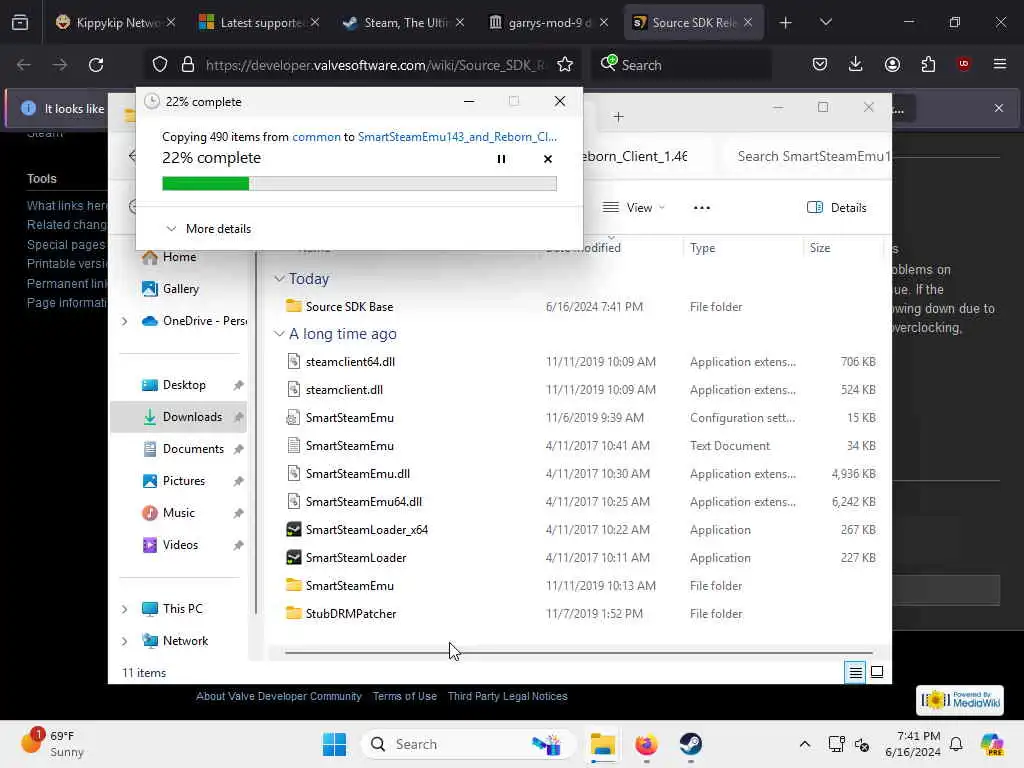Expand More details in copy dialog
This screenshot has height=768, width=1024.
(x=209, y=229)
